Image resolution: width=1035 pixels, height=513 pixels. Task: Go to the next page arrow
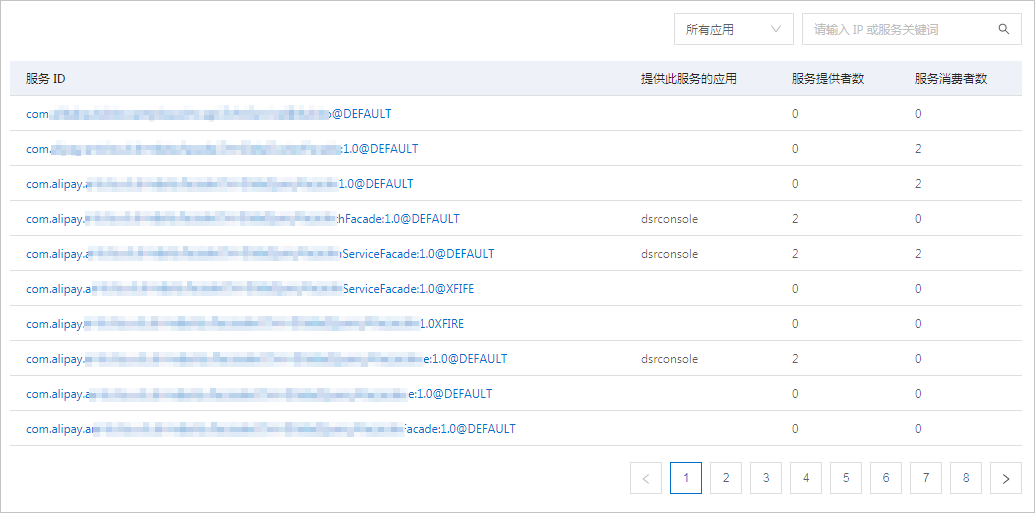(x=1006, y=478)
